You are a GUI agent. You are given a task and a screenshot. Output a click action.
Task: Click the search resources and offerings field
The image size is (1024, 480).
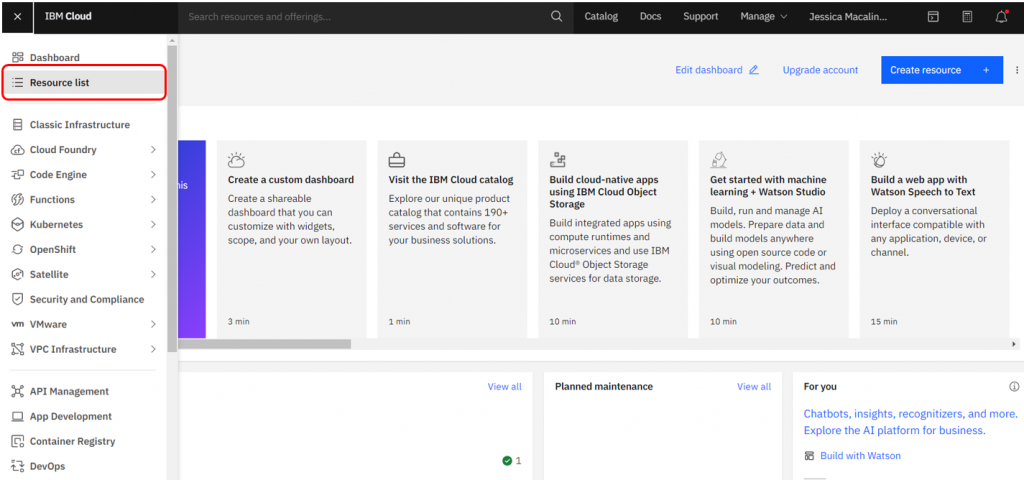click(366, 16)
